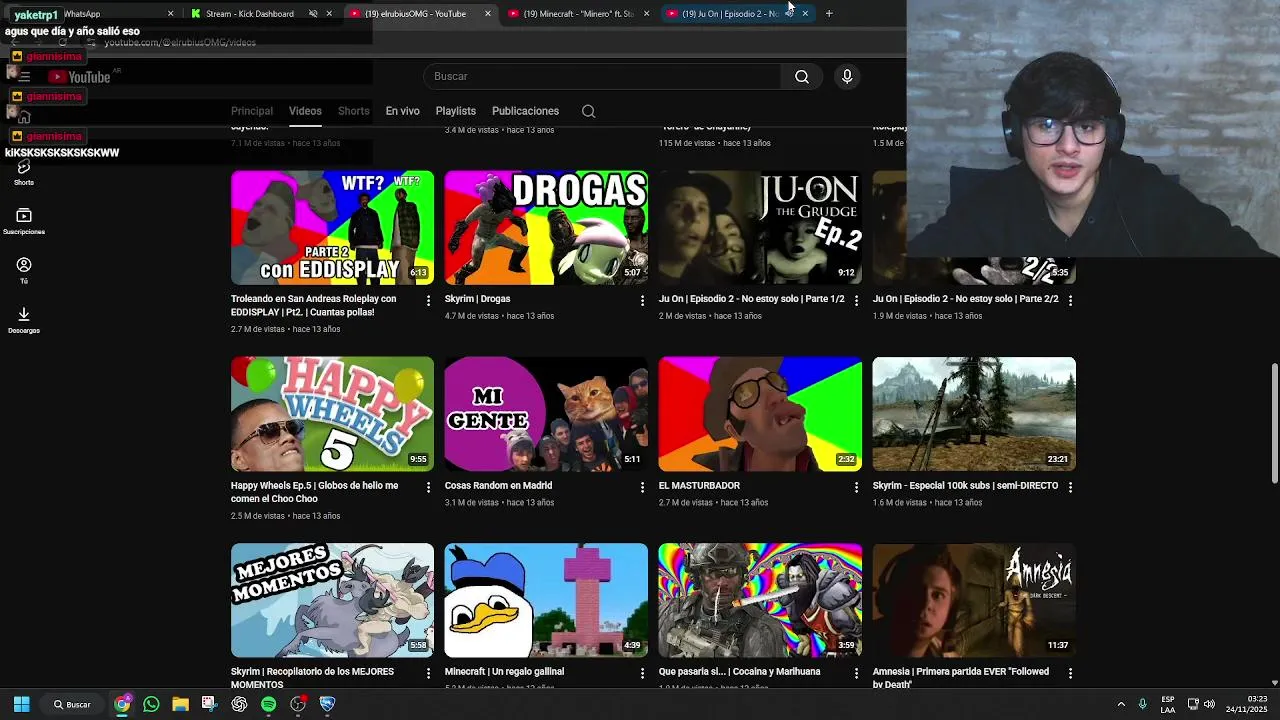Open options for Cosas Random en Madrid video
This screenshot has width=1280, height=720.
(642, 487)
